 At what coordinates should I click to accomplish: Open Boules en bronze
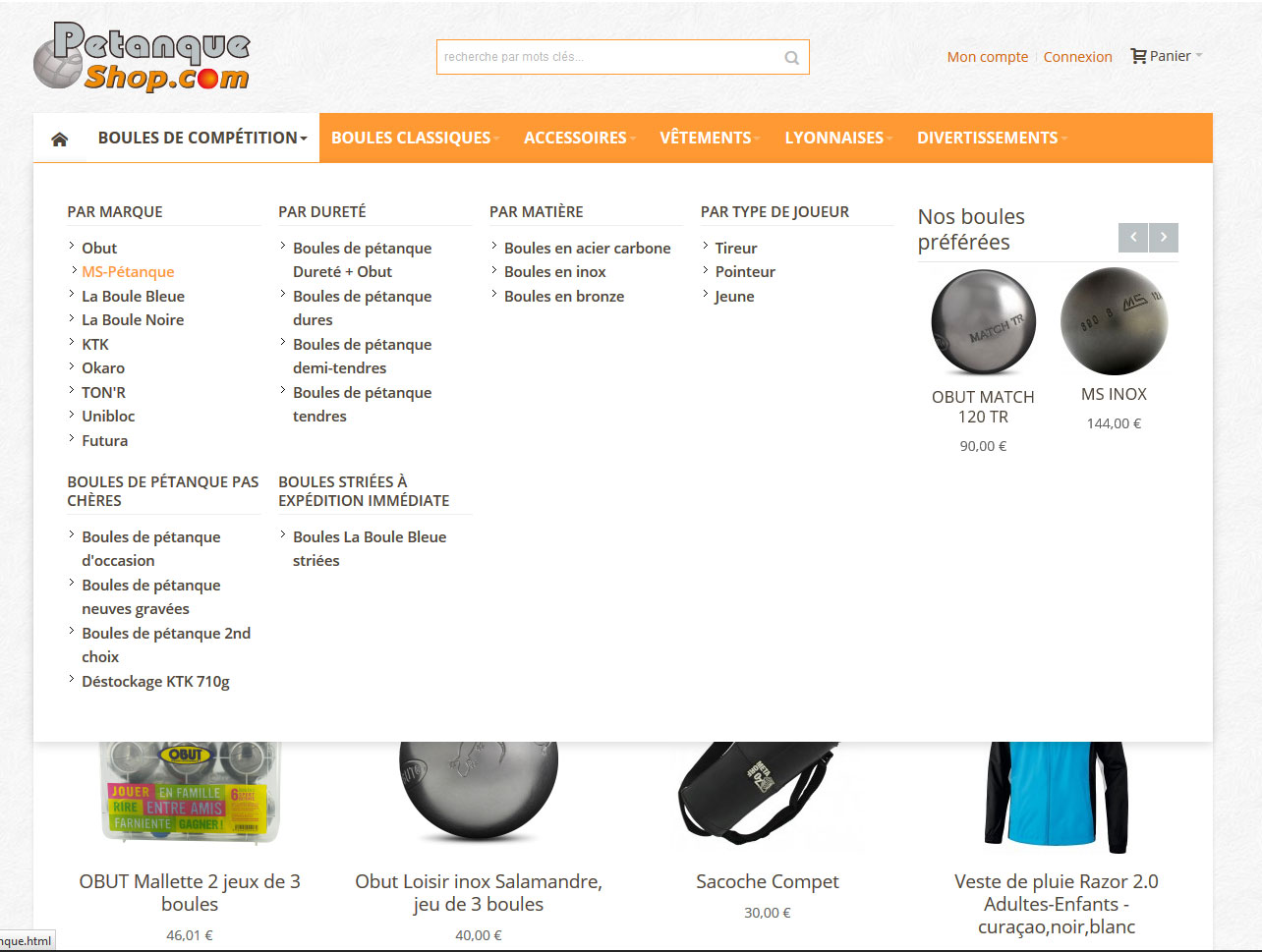coord(564,296)
